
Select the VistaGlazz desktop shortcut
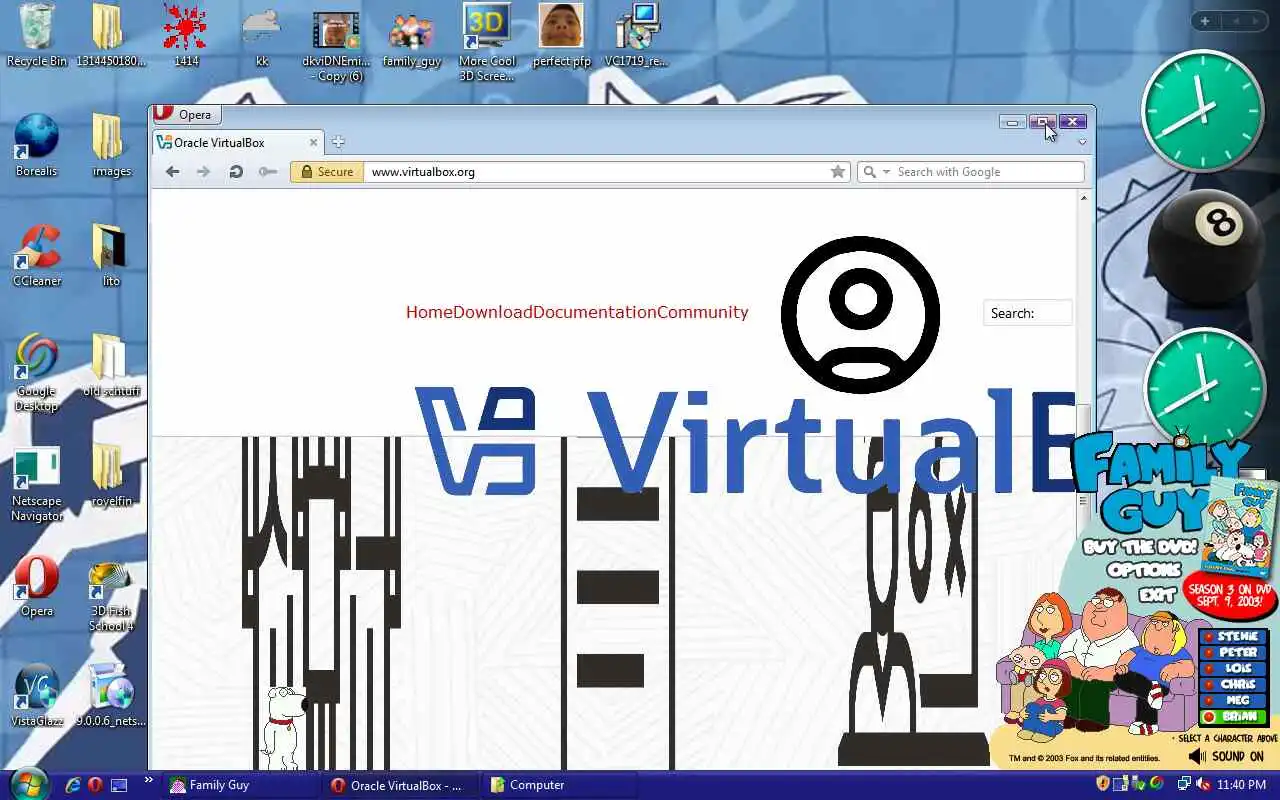click(x=37, y=695)
